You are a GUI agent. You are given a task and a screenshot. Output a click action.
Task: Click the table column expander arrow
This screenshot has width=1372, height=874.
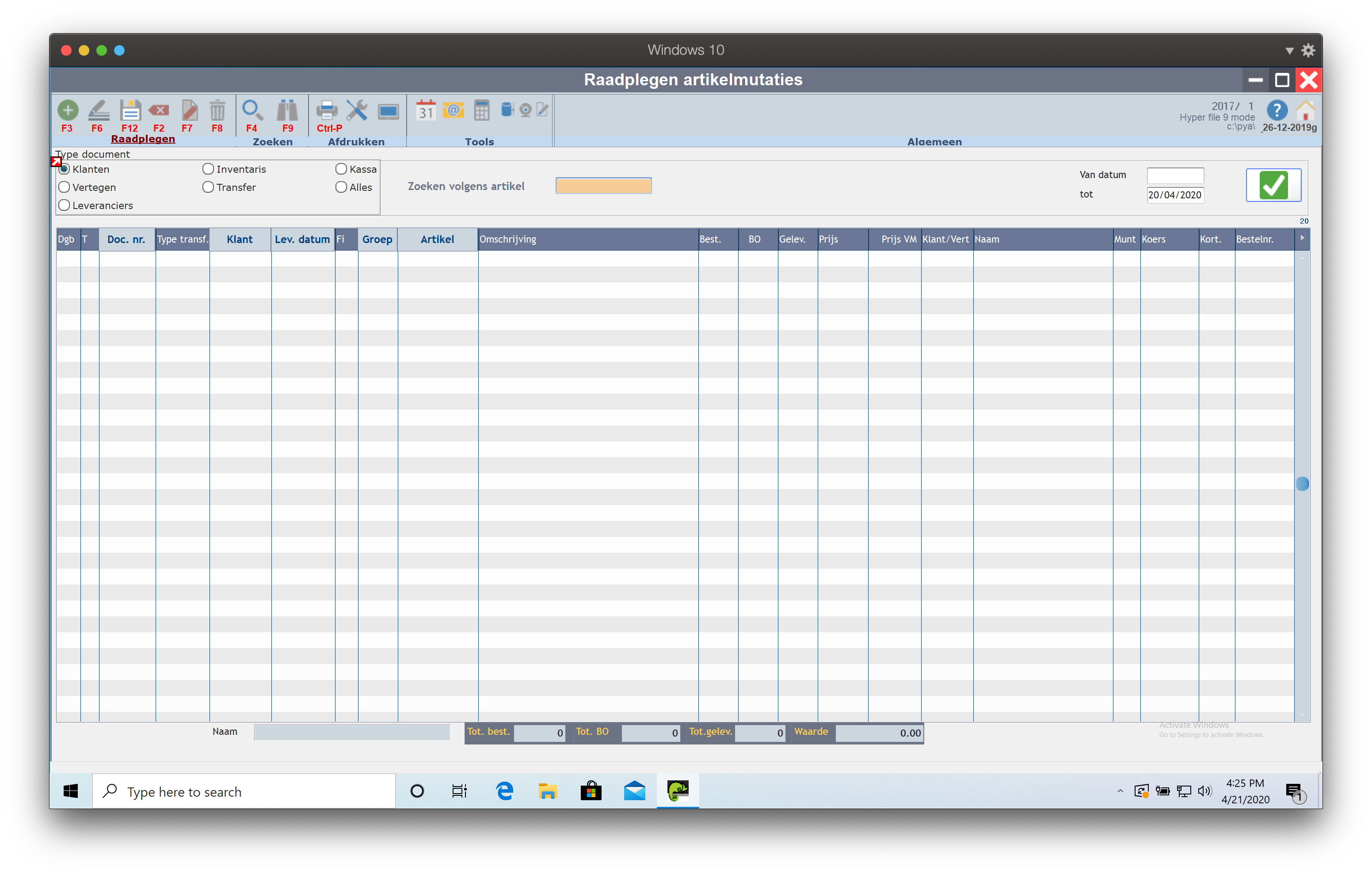click(x=1302, y=238)
